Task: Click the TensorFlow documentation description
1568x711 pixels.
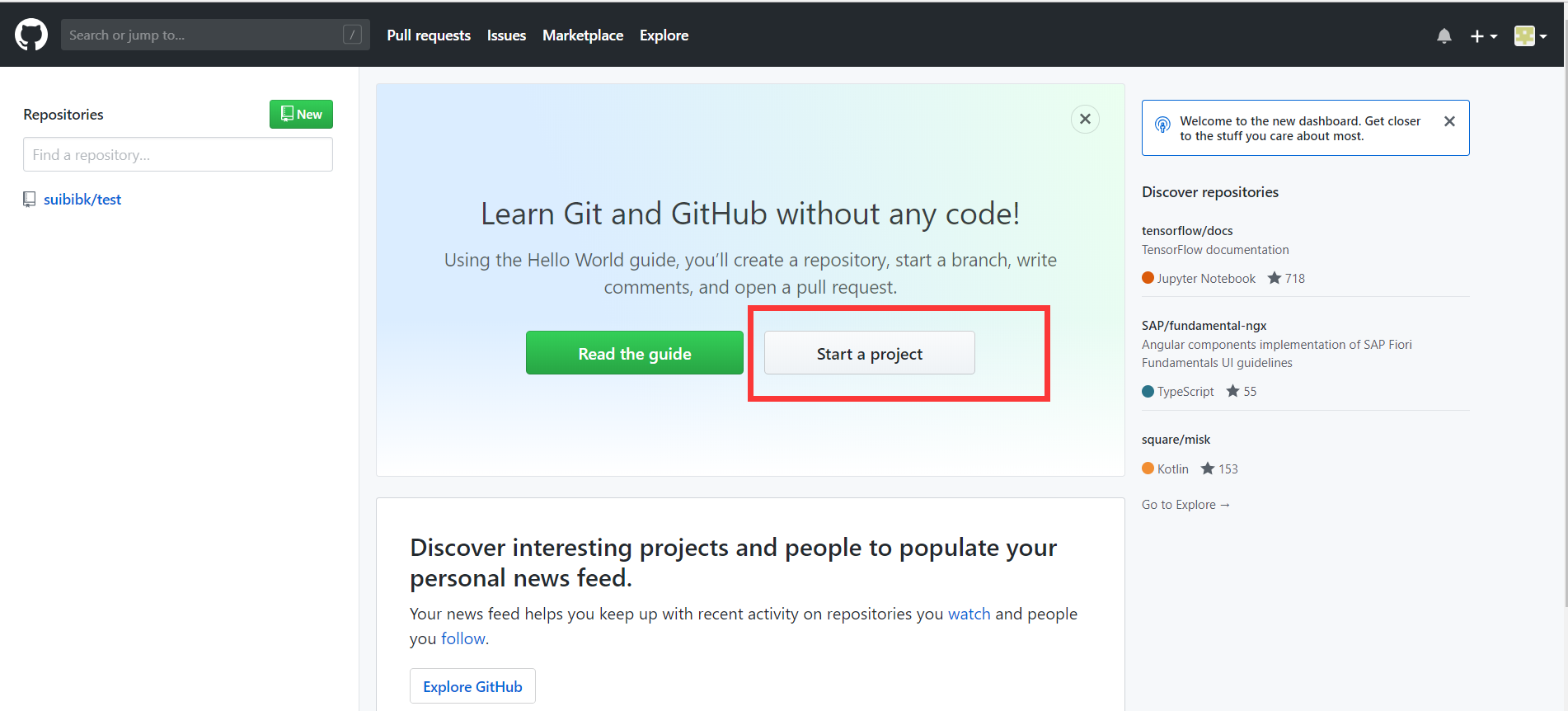Action: click(1215, 250)
